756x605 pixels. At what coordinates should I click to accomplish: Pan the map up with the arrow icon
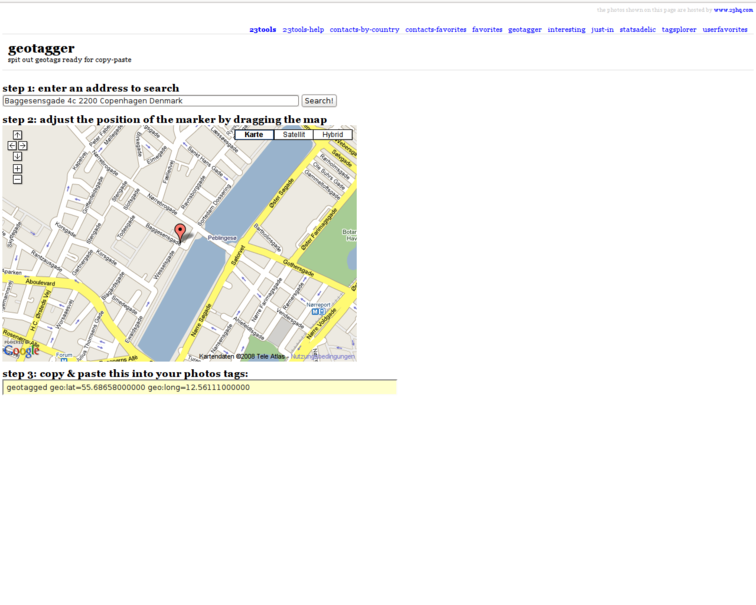click(17, 135)
